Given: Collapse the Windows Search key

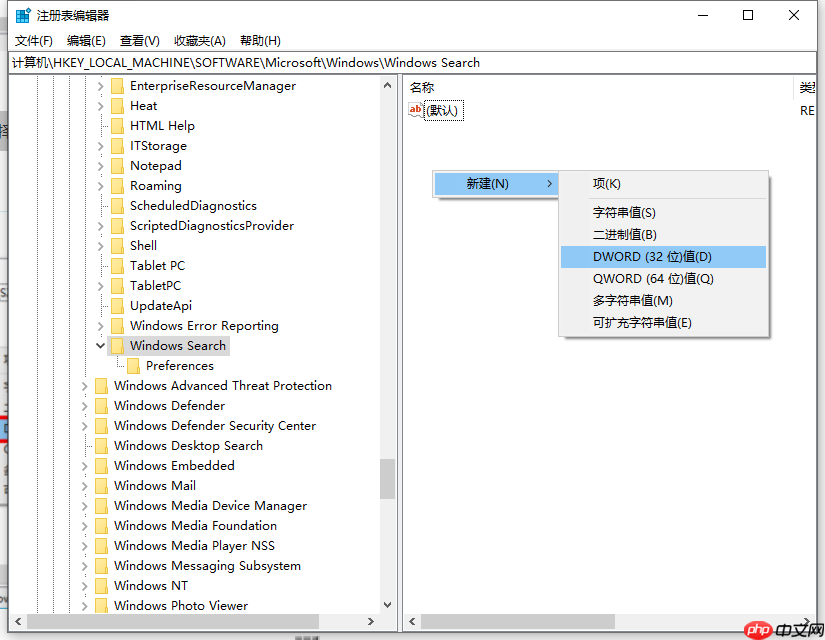Looking at the screenshot, I should [100, 346].
